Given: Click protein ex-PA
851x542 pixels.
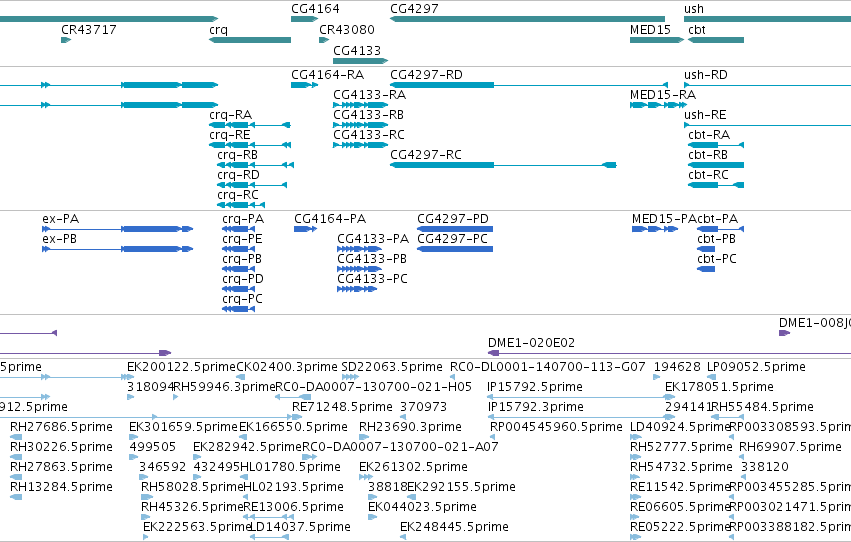Looking at the screenshot, I should pos(117,229).
